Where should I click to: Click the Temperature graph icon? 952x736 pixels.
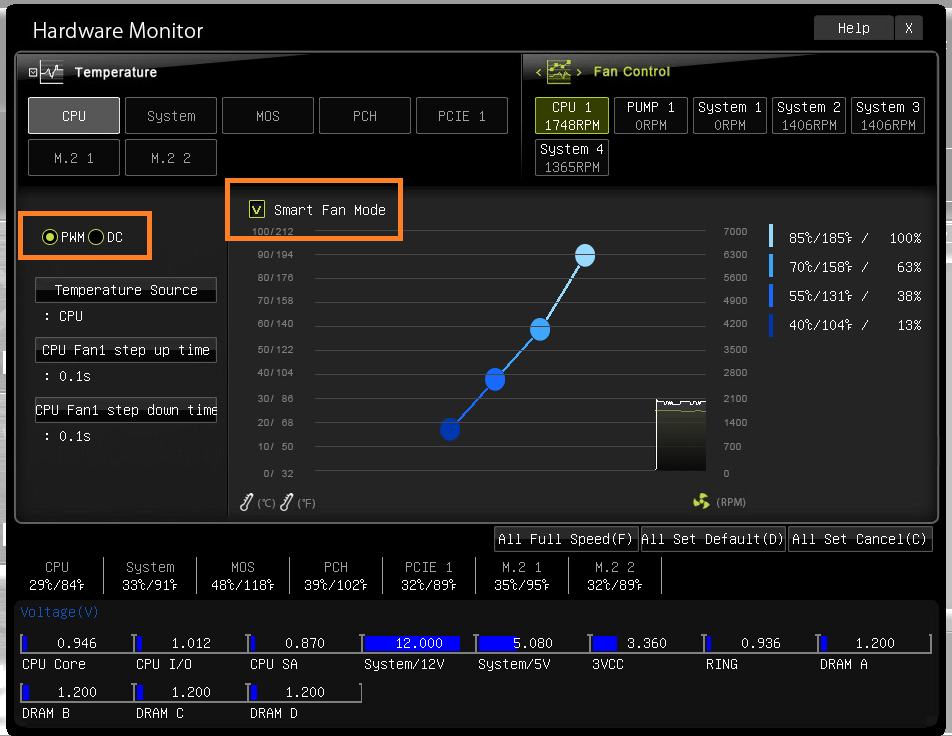coord(52,72)
